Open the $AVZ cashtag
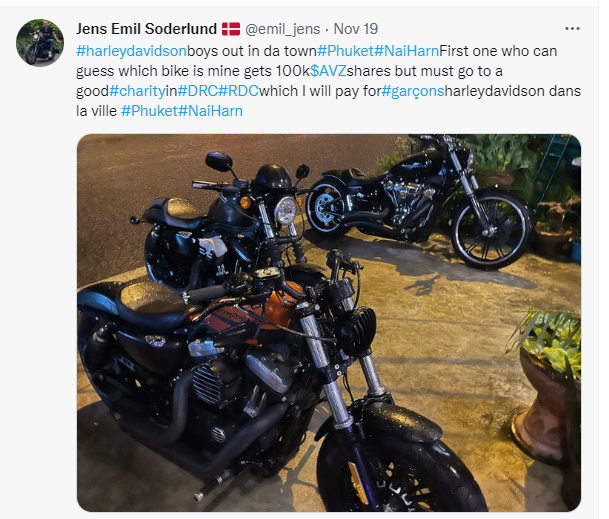 click(x=328, y=71)
